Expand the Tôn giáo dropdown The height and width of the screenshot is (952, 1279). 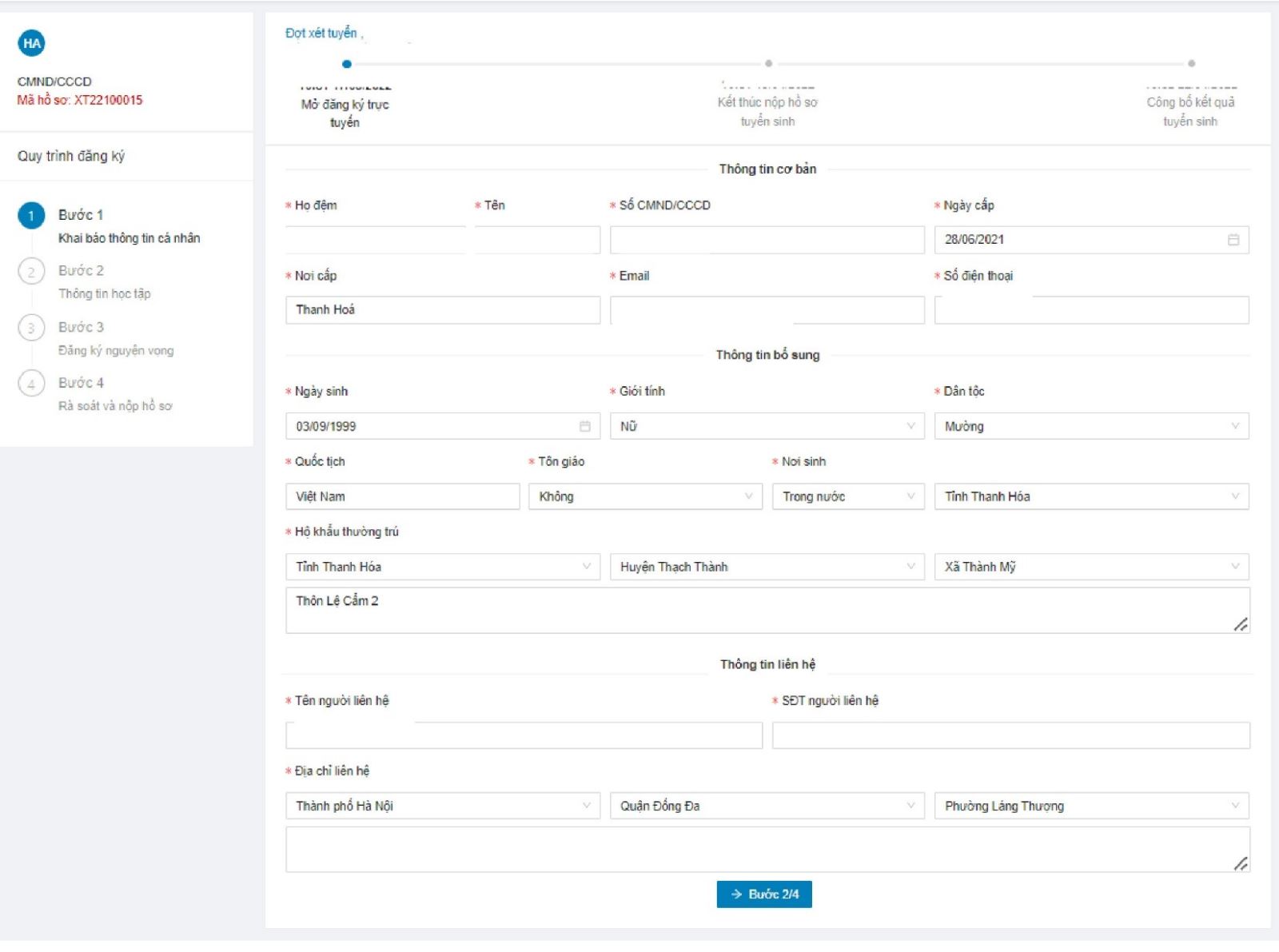[644, 497]
